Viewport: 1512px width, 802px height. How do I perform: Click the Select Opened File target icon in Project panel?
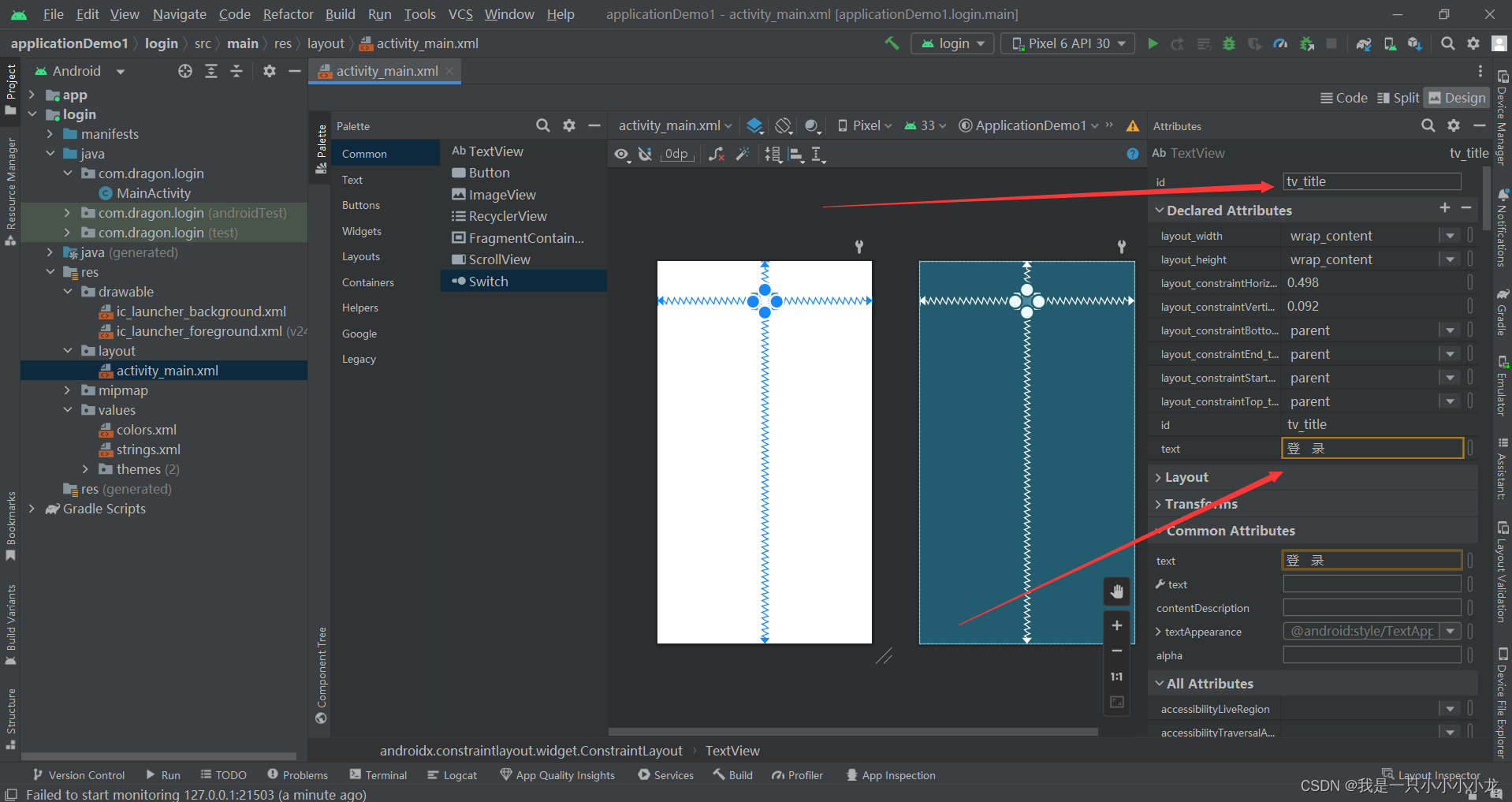(x=185, y=71)
